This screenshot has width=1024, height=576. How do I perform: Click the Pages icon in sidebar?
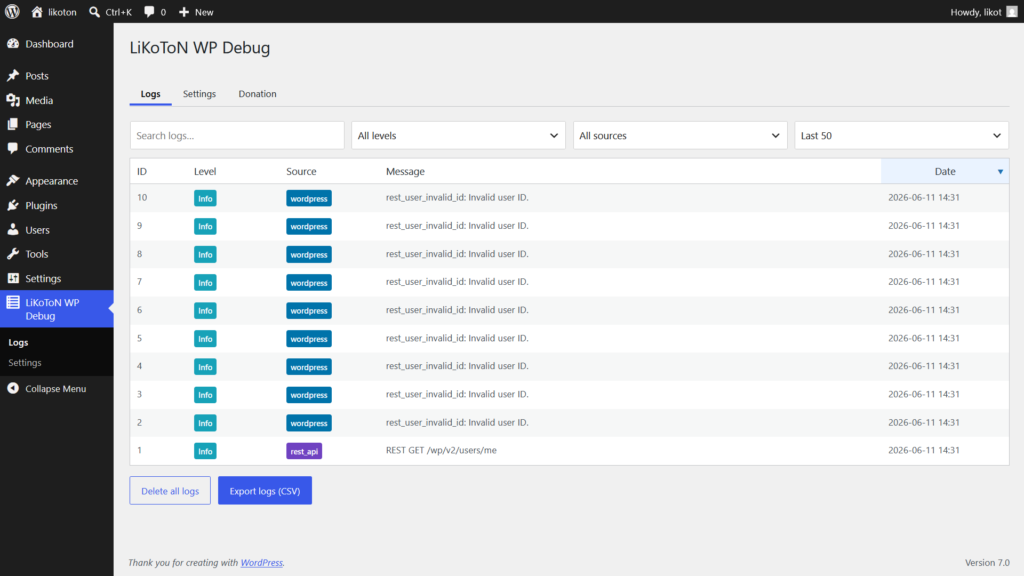coord(13,124)
